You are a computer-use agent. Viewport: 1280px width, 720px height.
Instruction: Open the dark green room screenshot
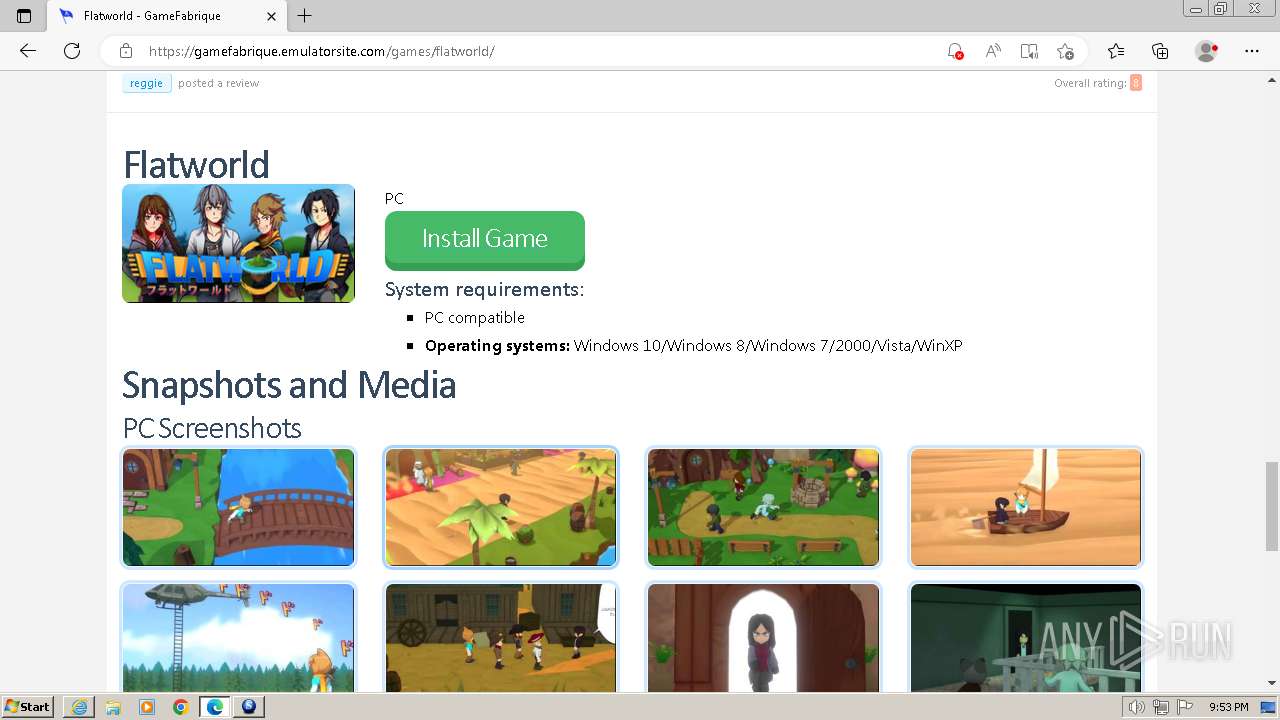(x=1026, y=637)
